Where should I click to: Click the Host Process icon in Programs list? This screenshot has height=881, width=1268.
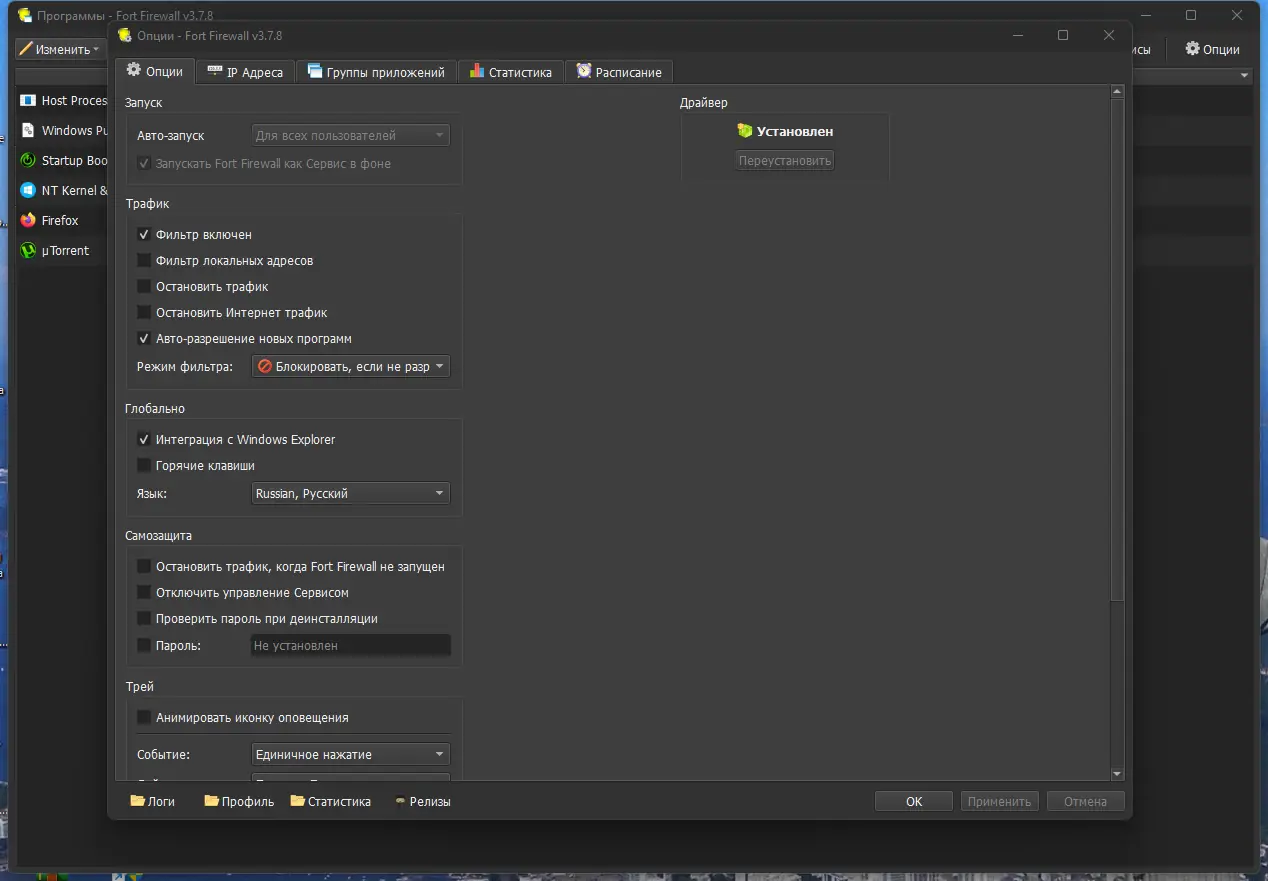tap(28, 100)
